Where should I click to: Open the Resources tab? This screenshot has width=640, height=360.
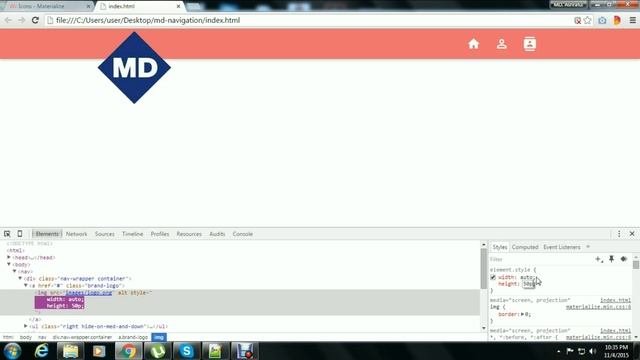point(189,234)
